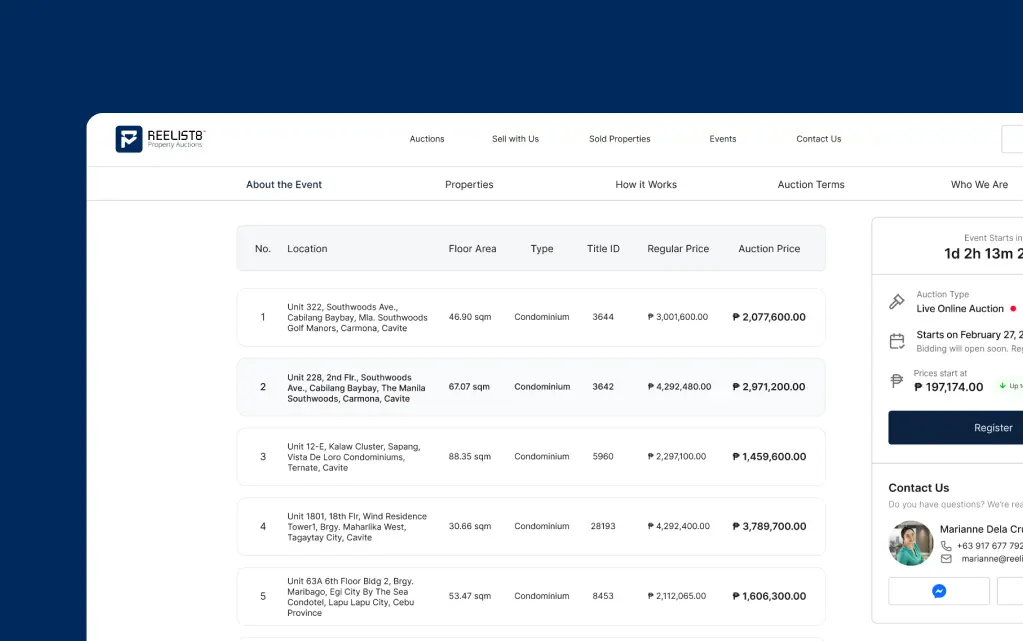This screenshot has height=641, width=1023.
Task: Click the email envelope icon
Action: (x=946, y=559)
